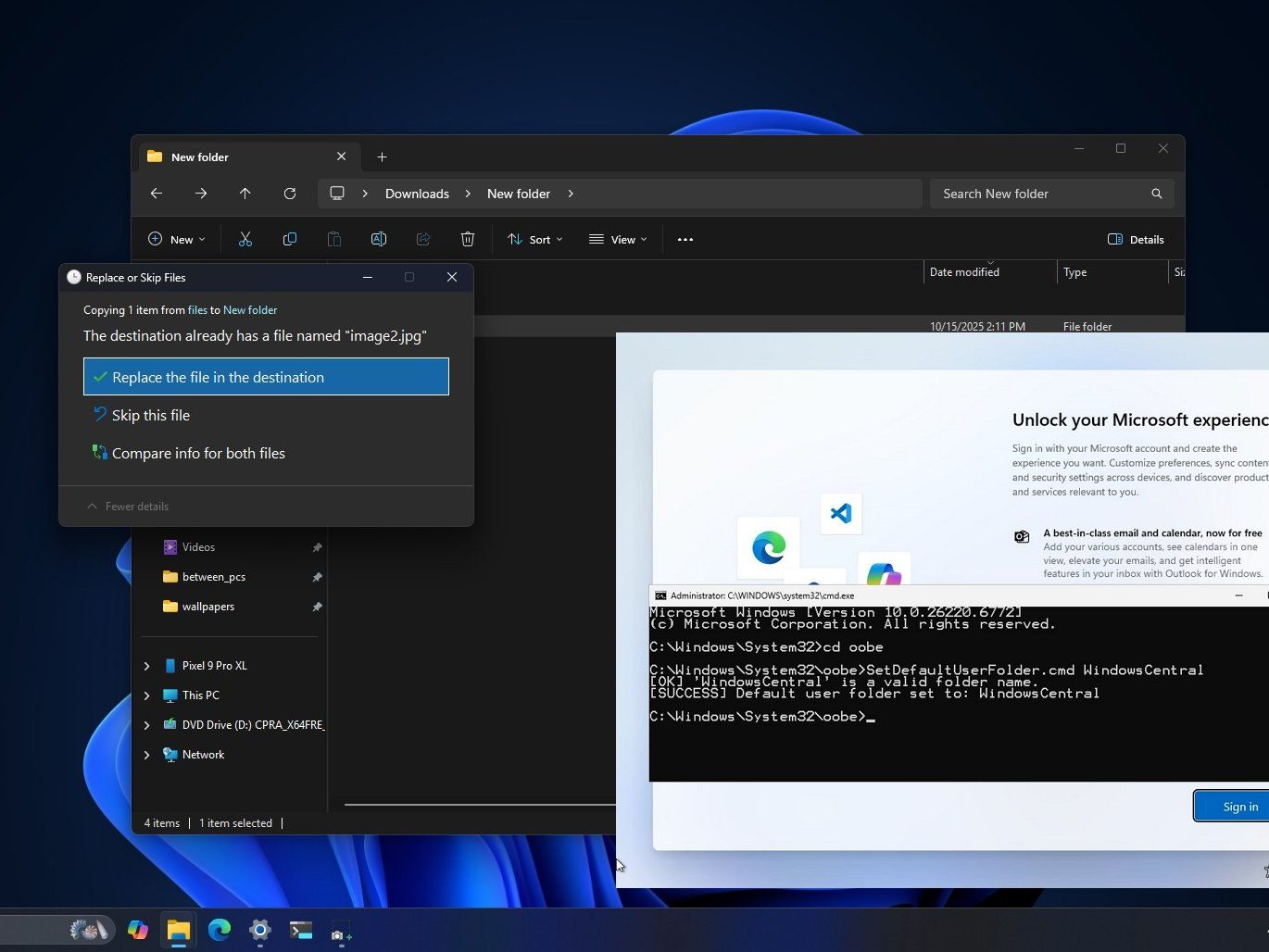Launch Copilot from the taskbar
1269x952 pixels.
138,930
